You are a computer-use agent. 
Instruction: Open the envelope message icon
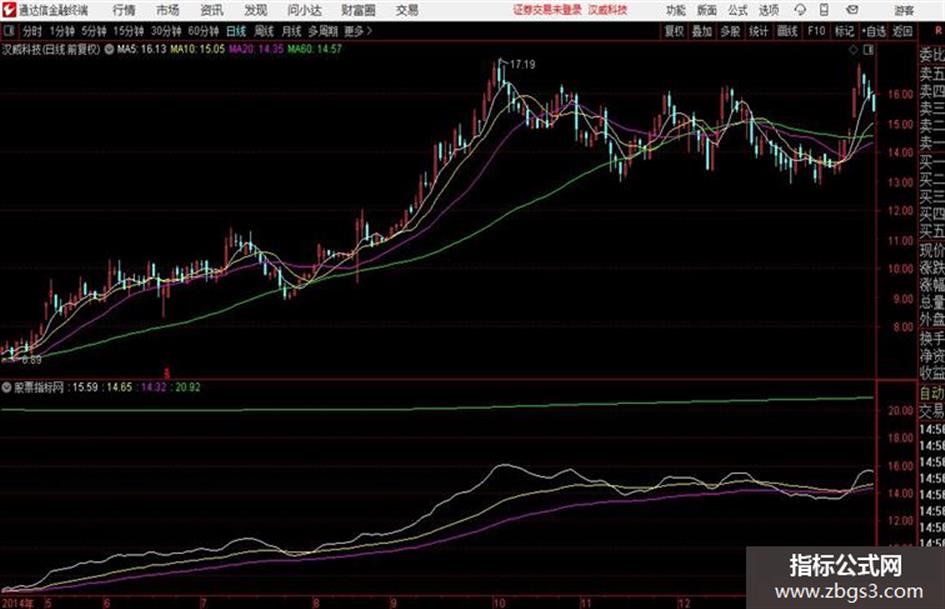click(852, 10)
